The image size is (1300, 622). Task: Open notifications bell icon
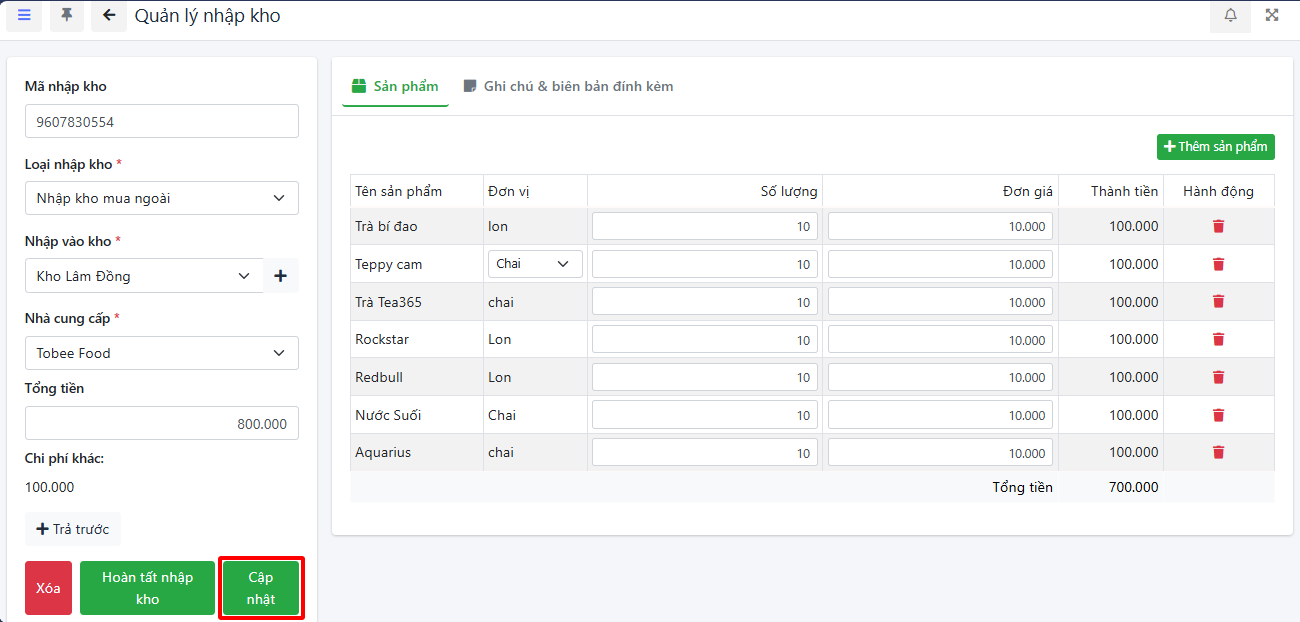pyautogui.click(x=1230, y=15)
